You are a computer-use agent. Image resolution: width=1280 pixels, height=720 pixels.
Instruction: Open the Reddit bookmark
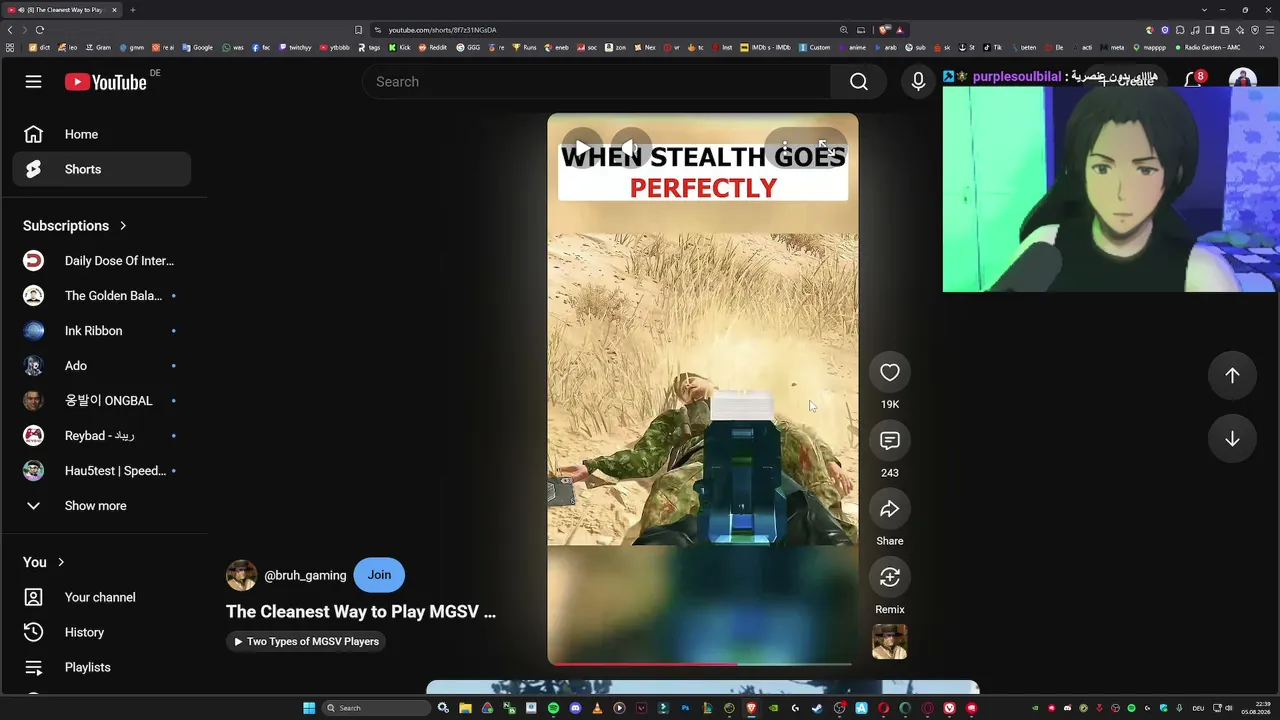click(433, 47)
